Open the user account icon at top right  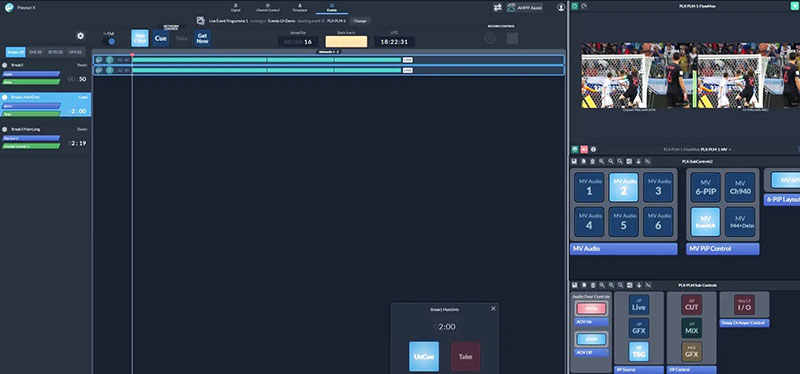tap(561, 8)
